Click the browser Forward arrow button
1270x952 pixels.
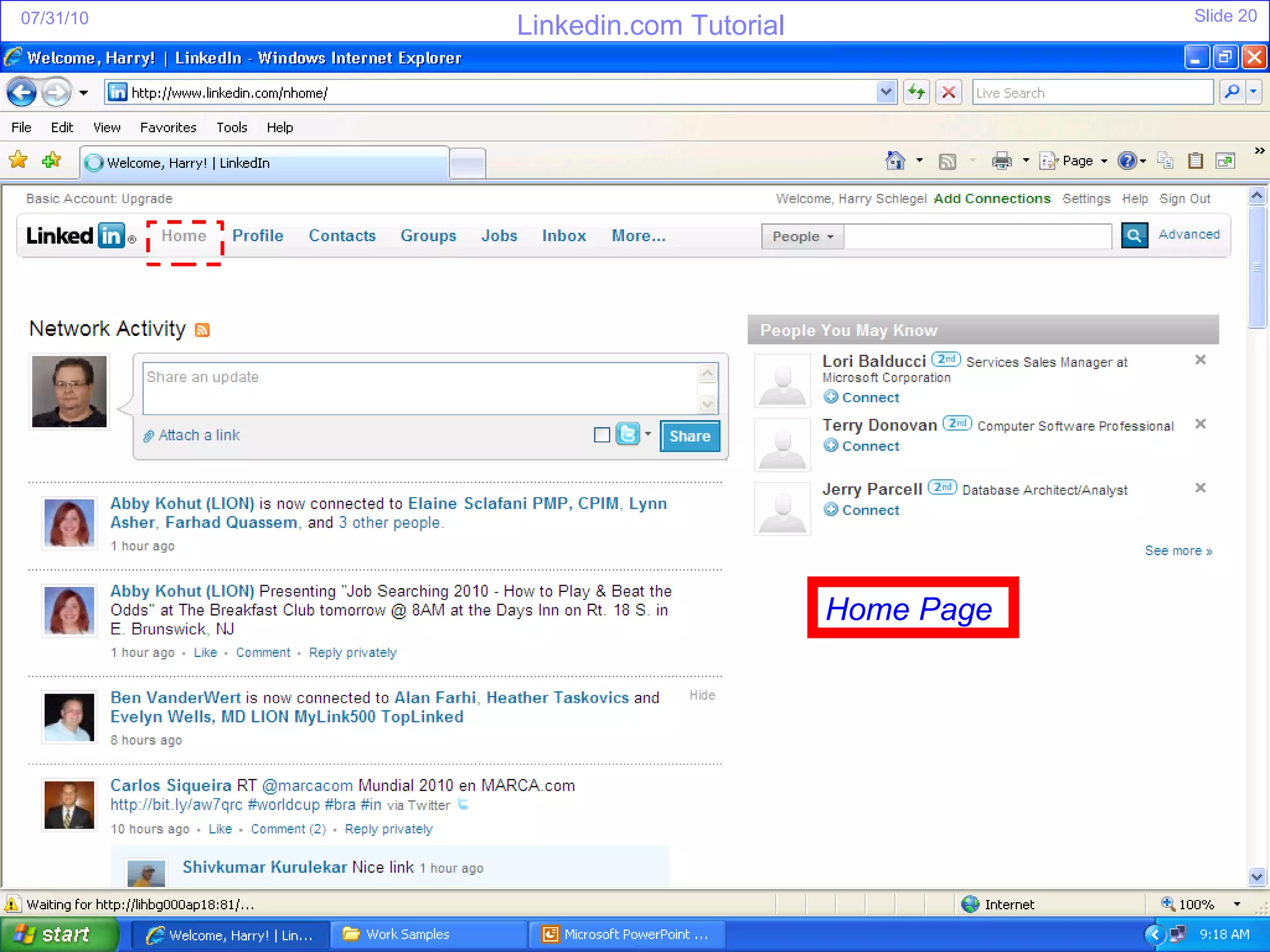point(56,93)
